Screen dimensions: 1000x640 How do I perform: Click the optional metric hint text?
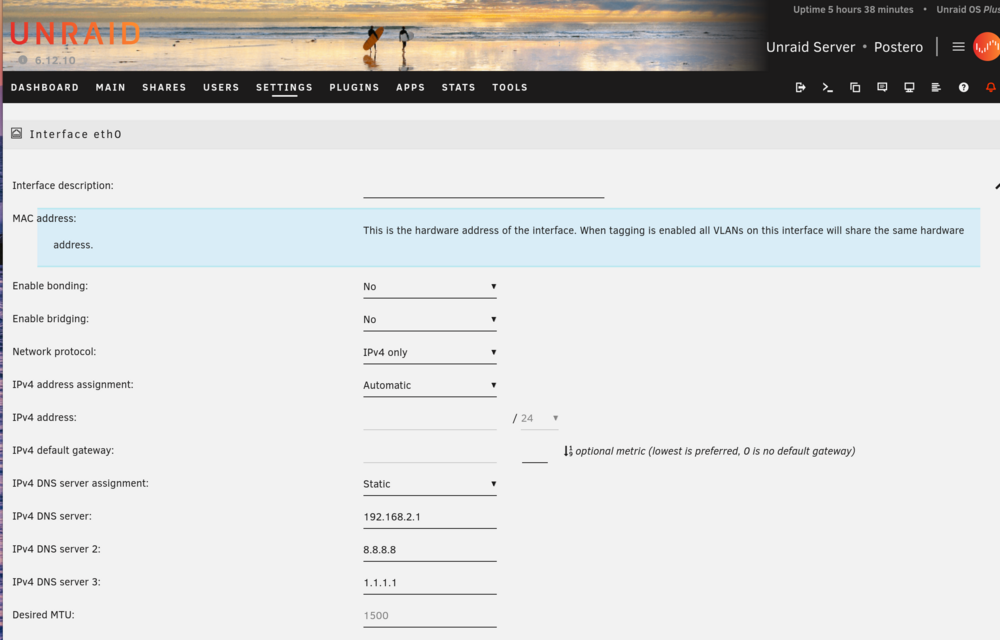pyautogui.click(x=715, y=451)
